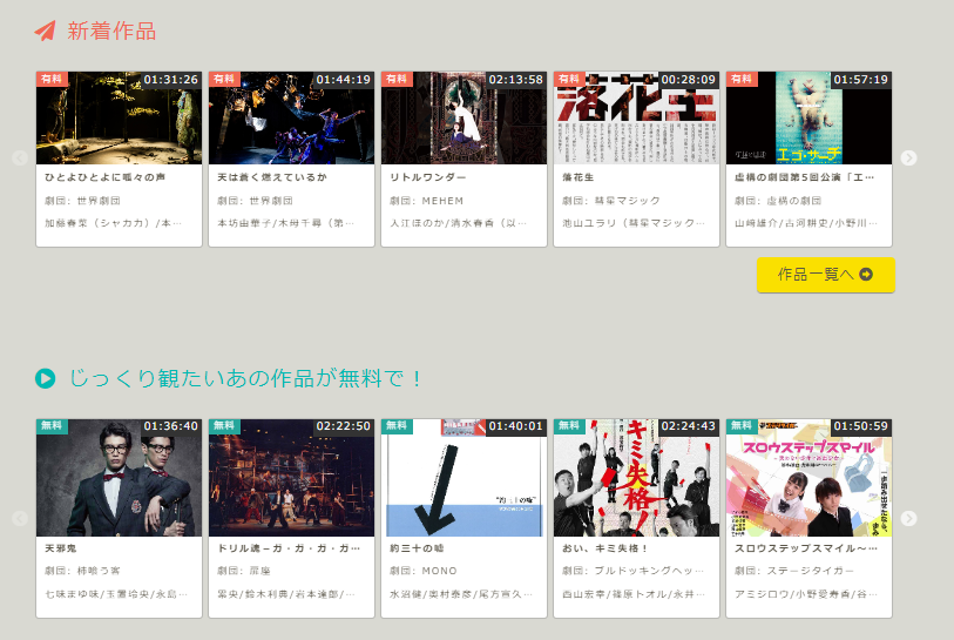This screenshot has width=954, height=640.
Task: Click title link リトルワンダー
Action: tap(428, 177)
